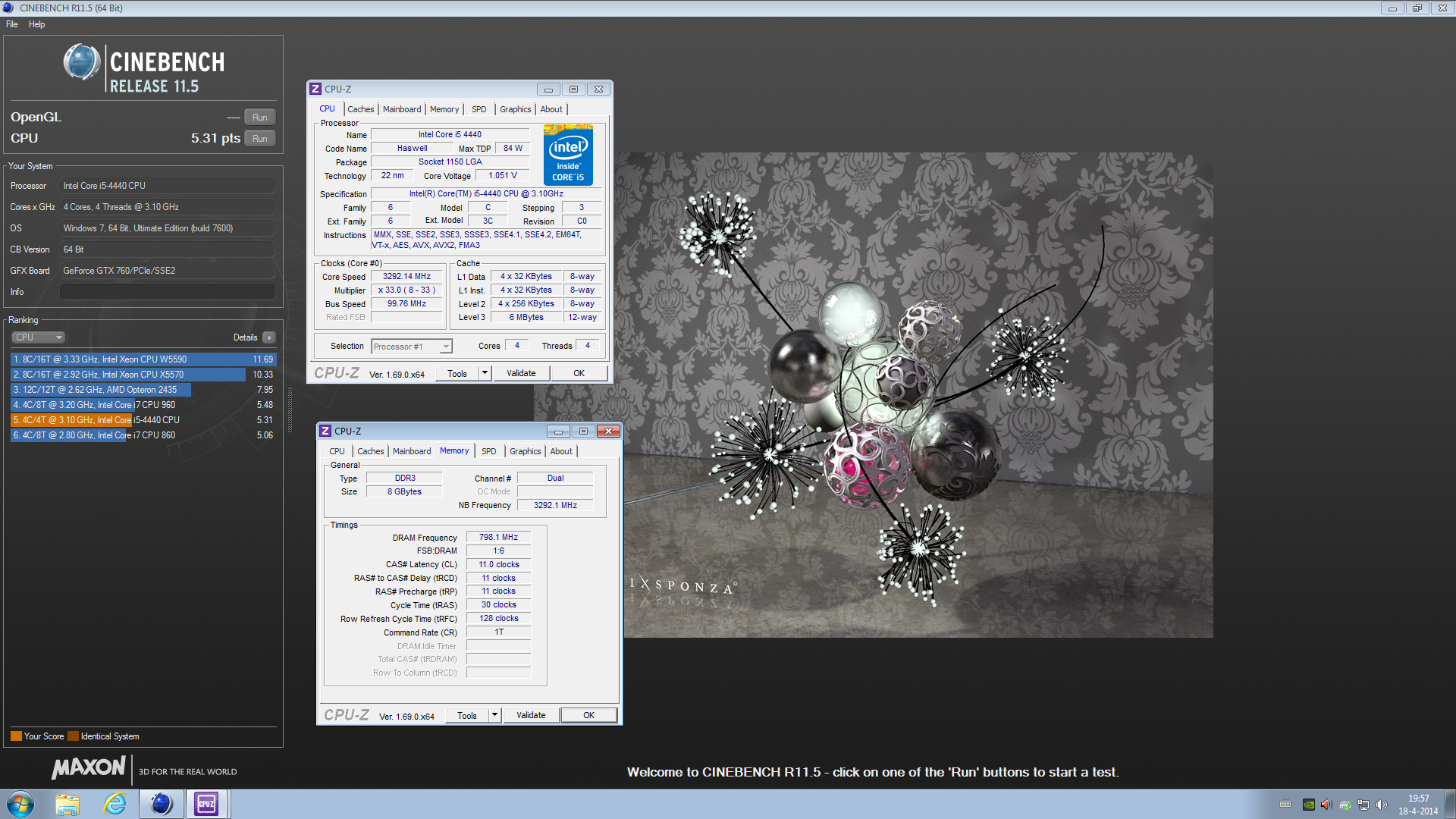Click the brown Identical System swatch
Screen dimensions: 1456x819
click(73, 736)
